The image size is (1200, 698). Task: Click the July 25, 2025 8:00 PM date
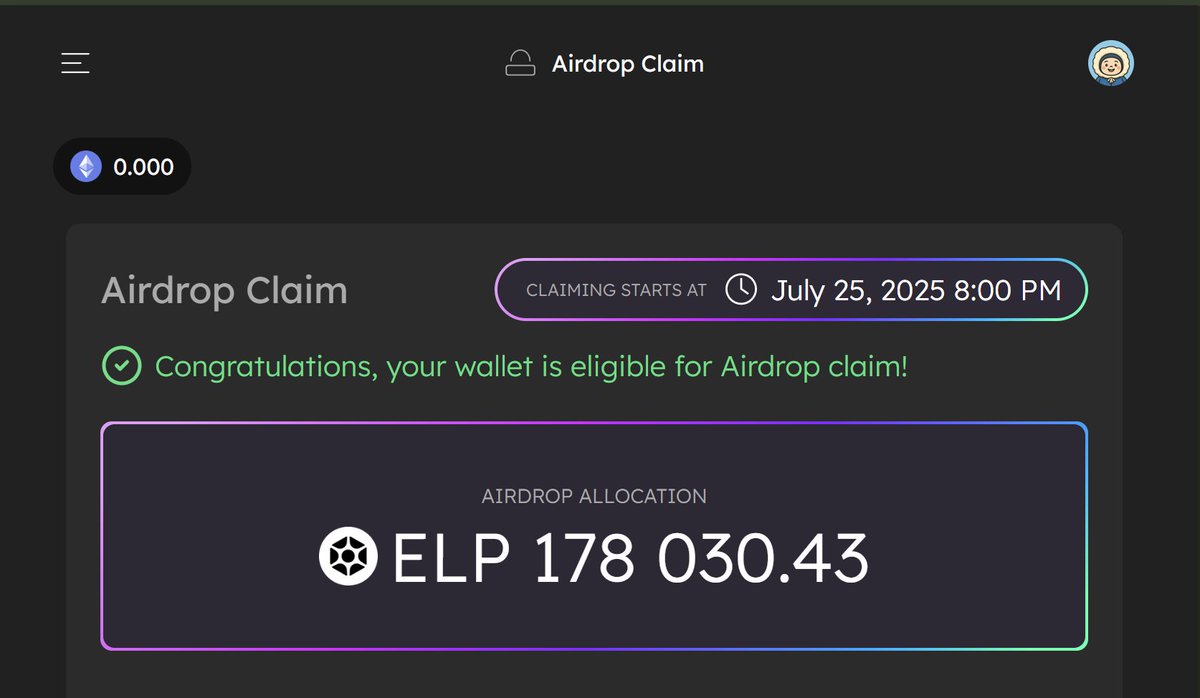(x=916, y=291)
